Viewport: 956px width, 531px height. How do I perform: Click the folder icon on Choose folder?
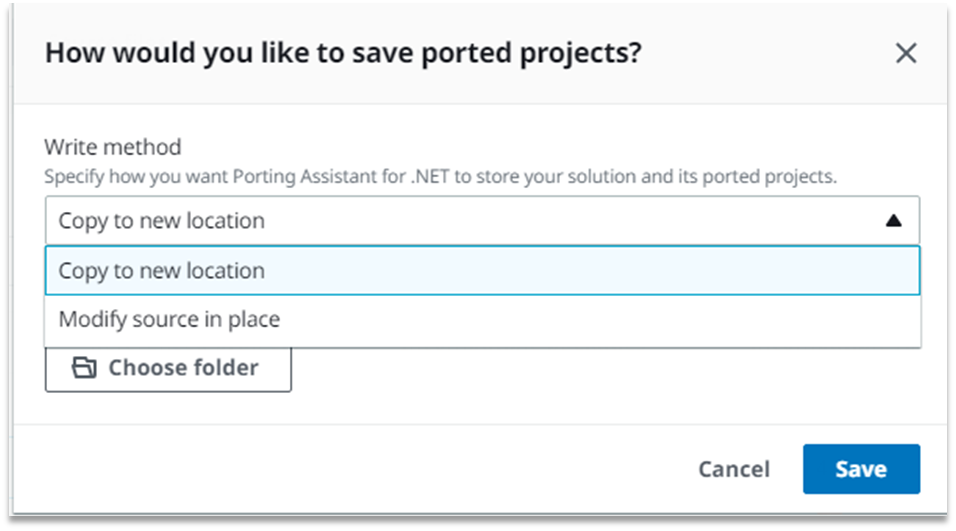point(84,368)
